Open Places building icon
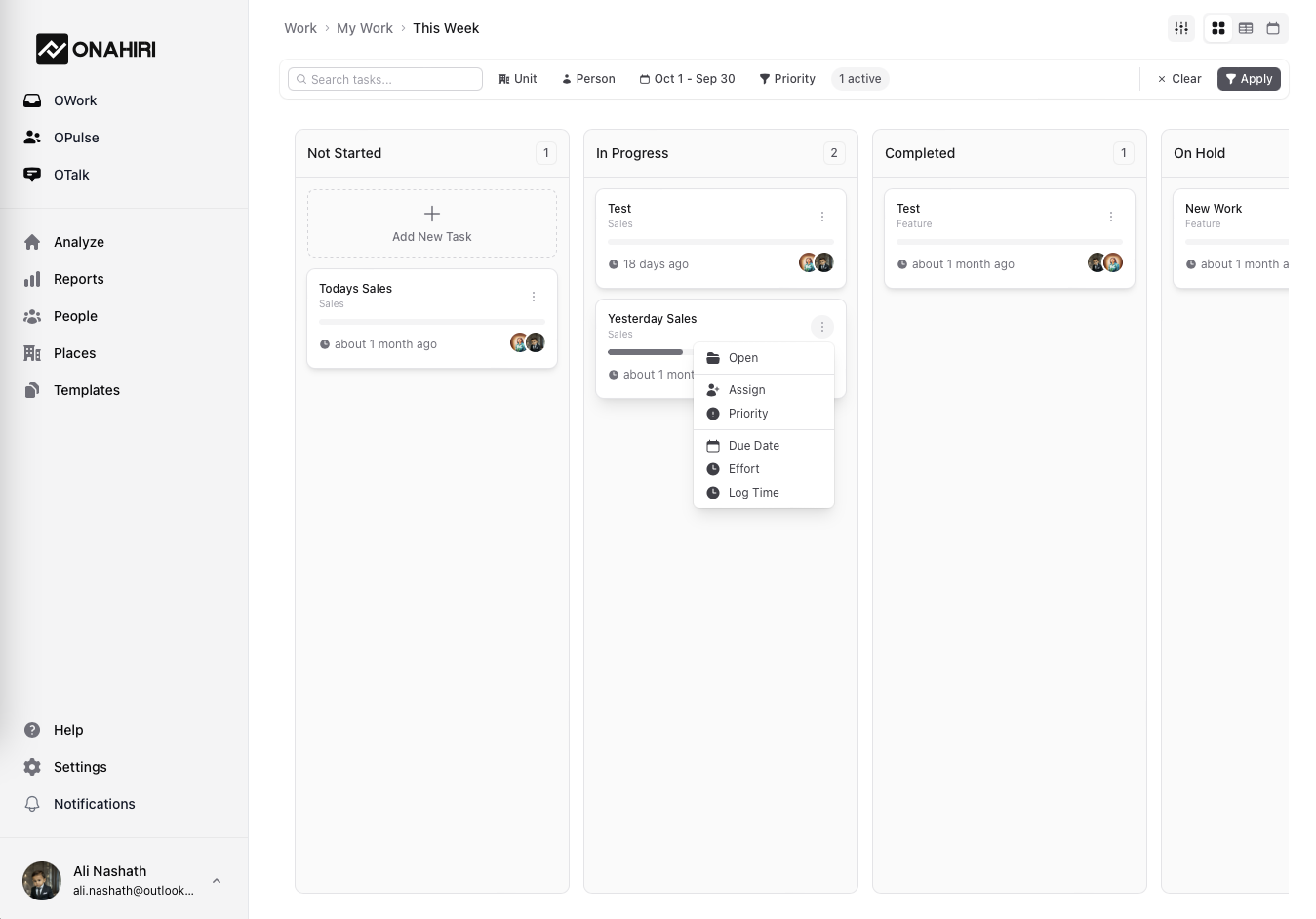Image resolution: width=1316 pixels, height=919 pixels. click(x=32, y=353)
